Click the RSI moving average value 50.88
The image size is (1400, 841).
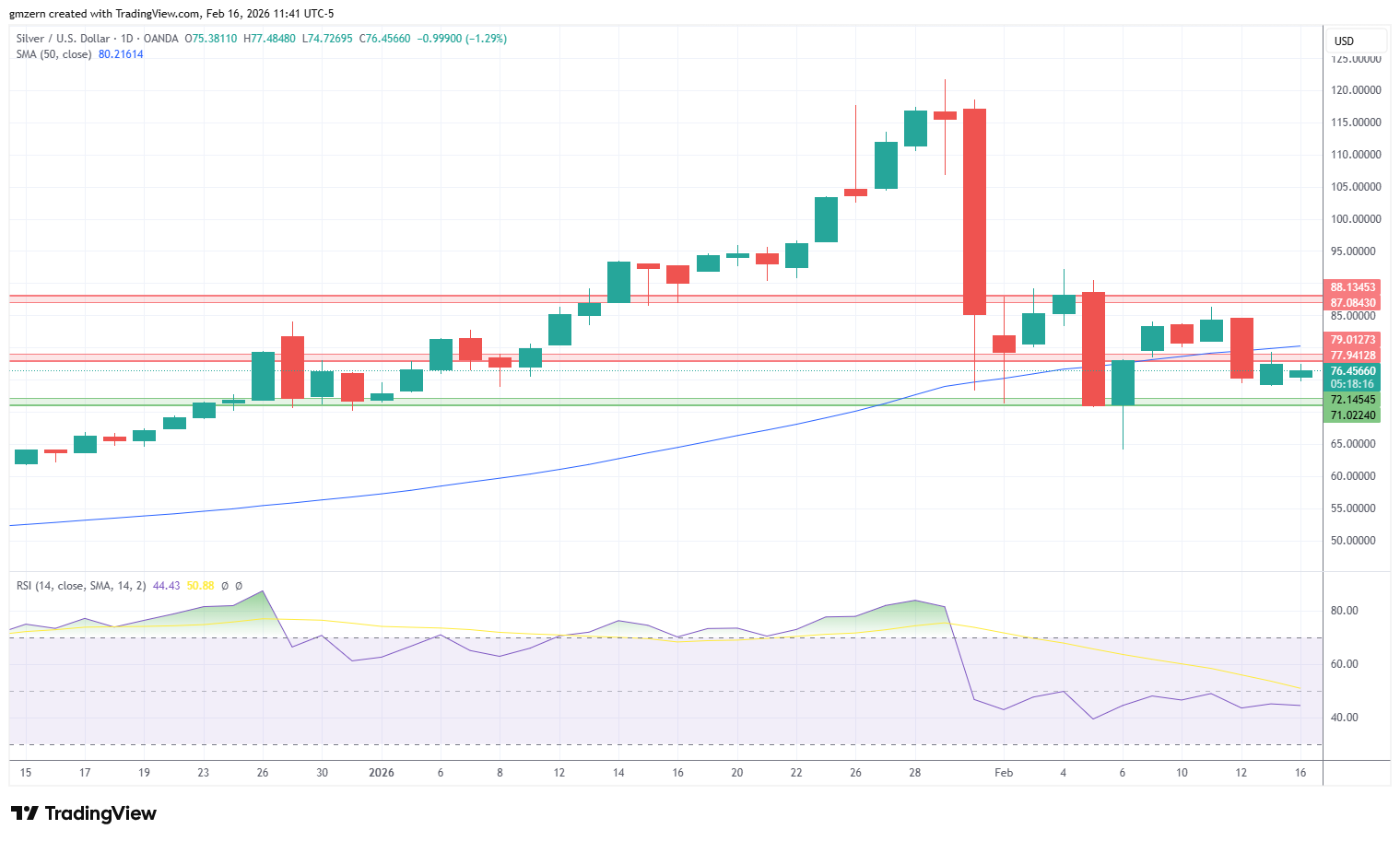200,586
